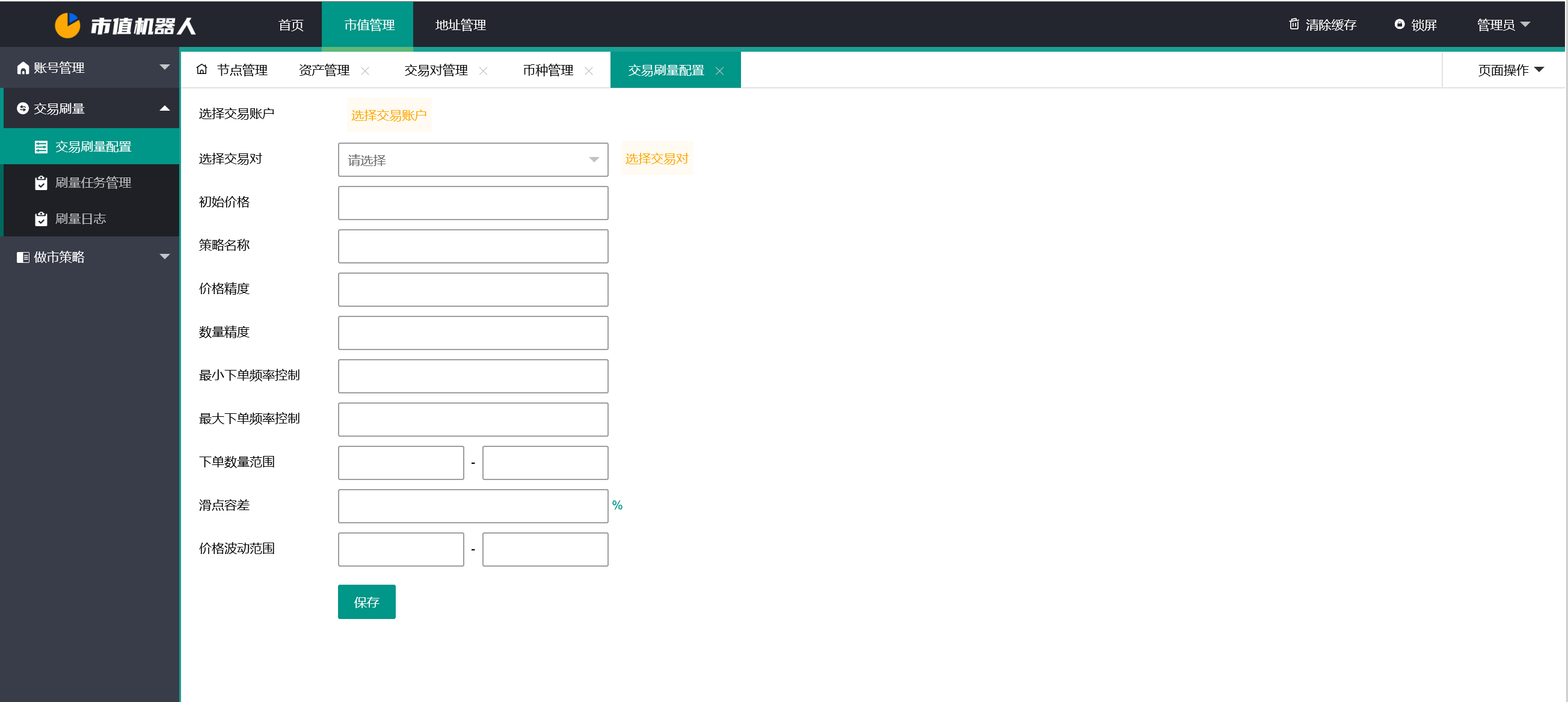
Task: Click the home icon on 节点管理 tab
Action: (x=202, y=69)
